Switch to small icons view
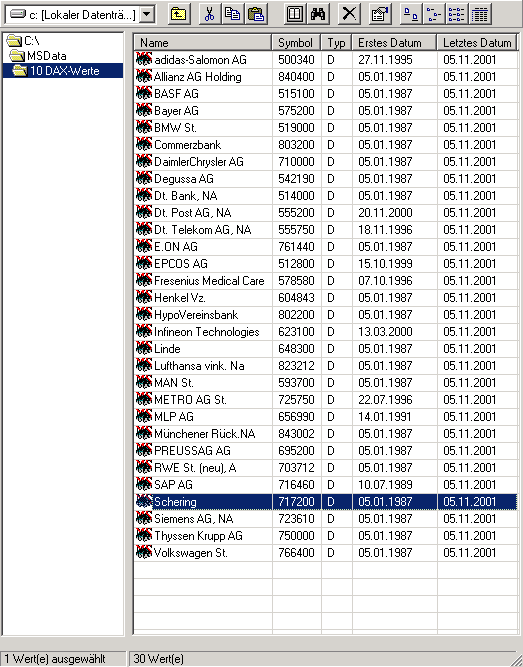523x667 pixels. click(x=434, y=14)
